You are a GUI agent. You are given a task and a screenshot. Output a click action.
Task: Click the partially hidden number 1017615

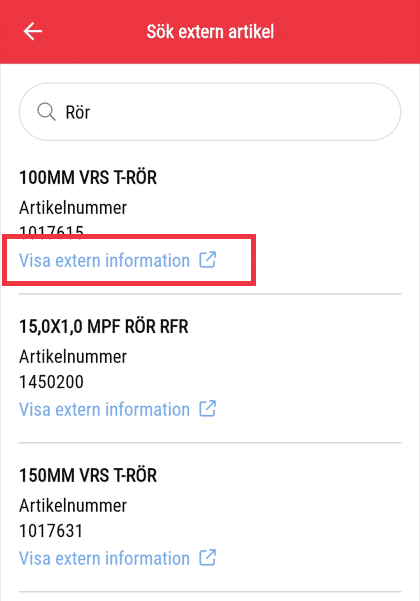point(51,231)
